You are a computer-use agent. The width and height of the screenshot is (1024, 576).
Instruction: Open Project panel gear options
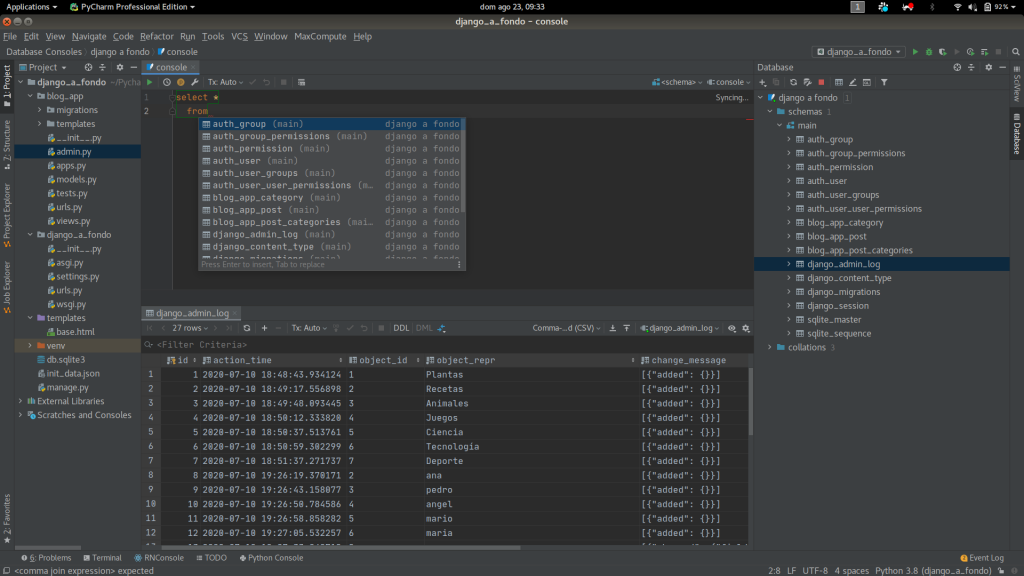(x=120, y=67)
